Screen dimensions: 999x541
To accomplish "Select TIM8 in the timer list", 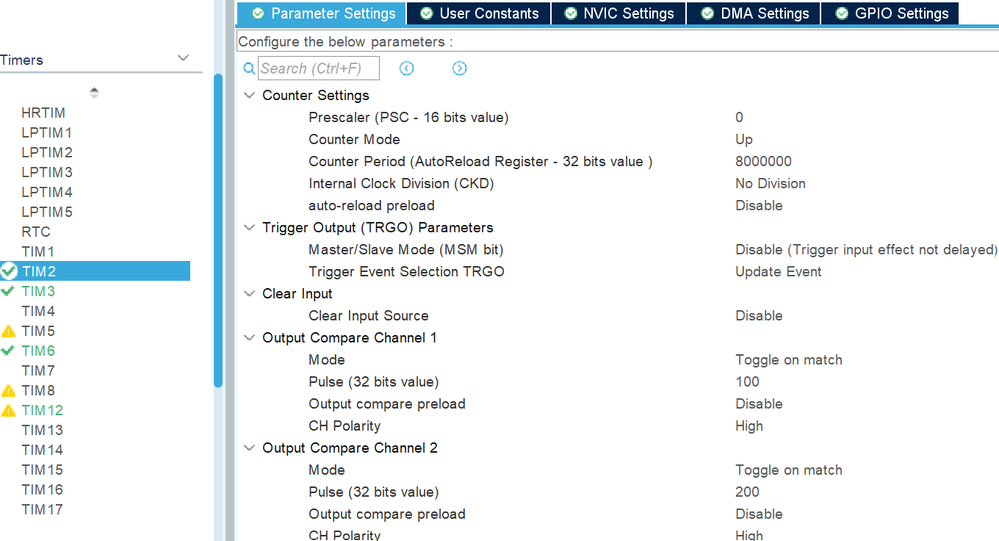I will pos(38,390).
